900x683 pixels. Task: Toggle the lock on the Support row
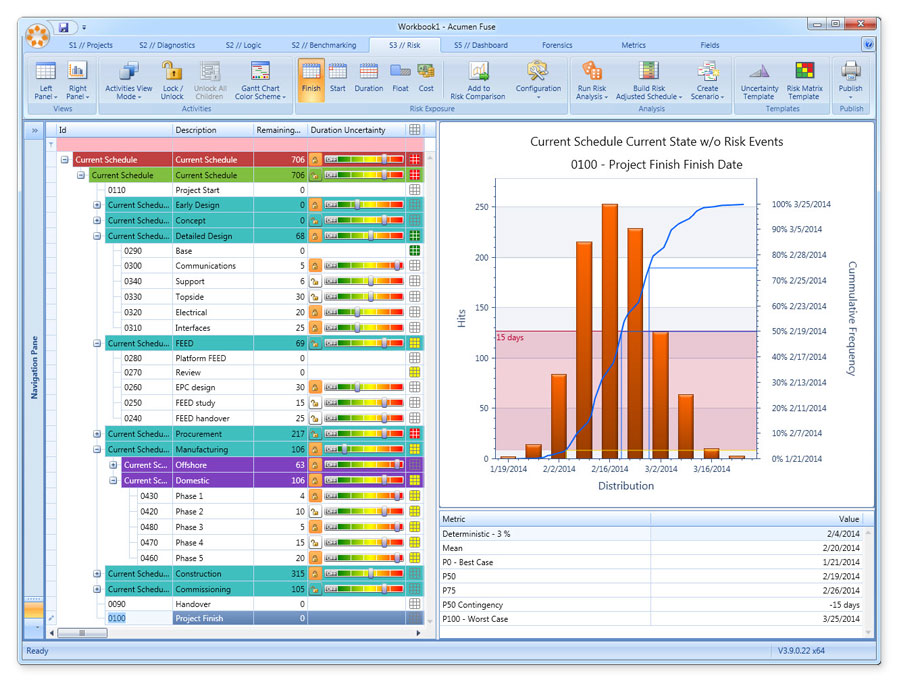314,282
